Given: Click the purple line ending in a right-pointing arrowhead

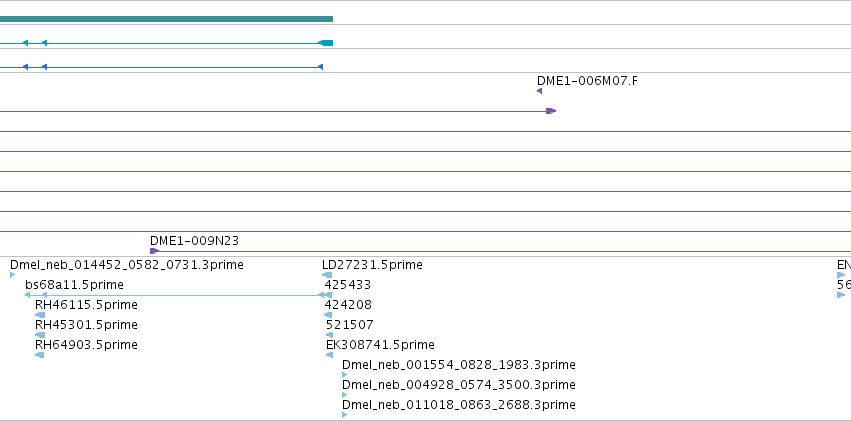Looking at the screenshot, I should (x=278, y=111).
